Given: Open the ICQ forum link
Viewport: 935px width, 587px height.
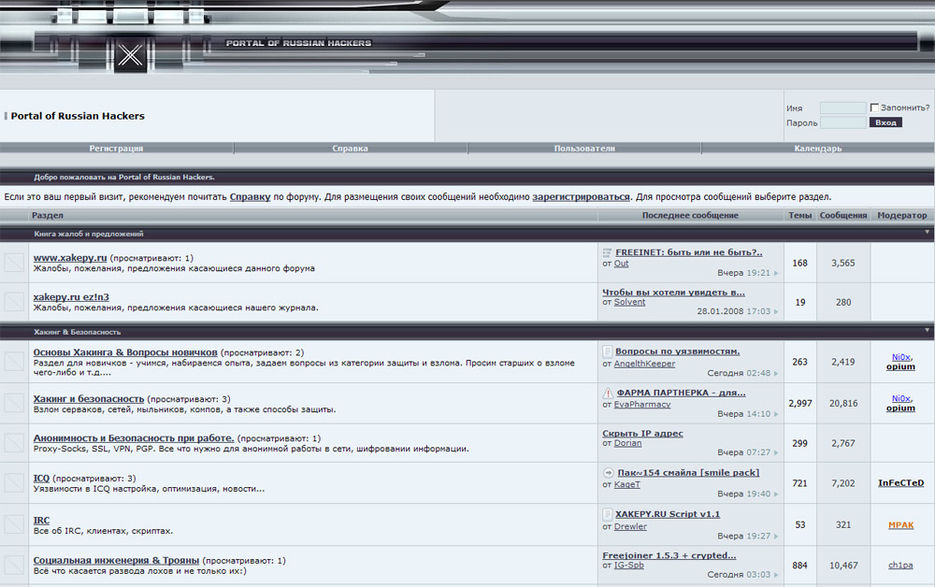Looking at the screenshot, I should point(41,478).
